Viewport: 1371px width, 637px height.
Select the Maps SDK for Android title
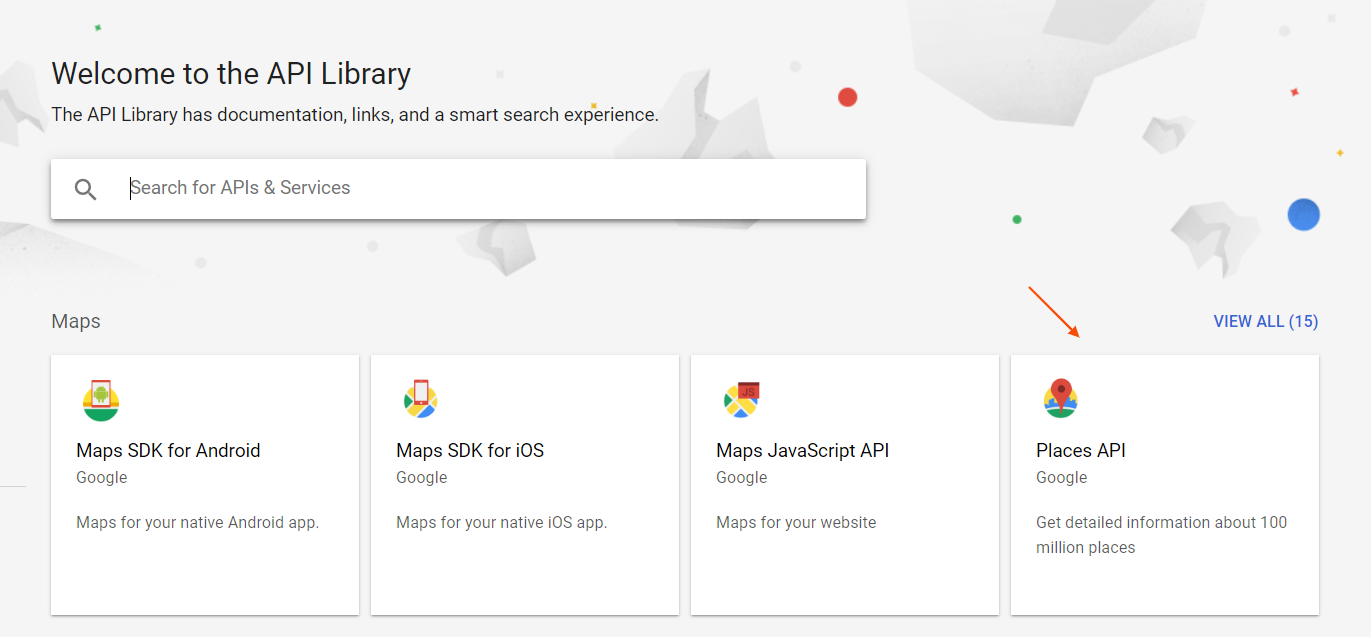point(168,450)
